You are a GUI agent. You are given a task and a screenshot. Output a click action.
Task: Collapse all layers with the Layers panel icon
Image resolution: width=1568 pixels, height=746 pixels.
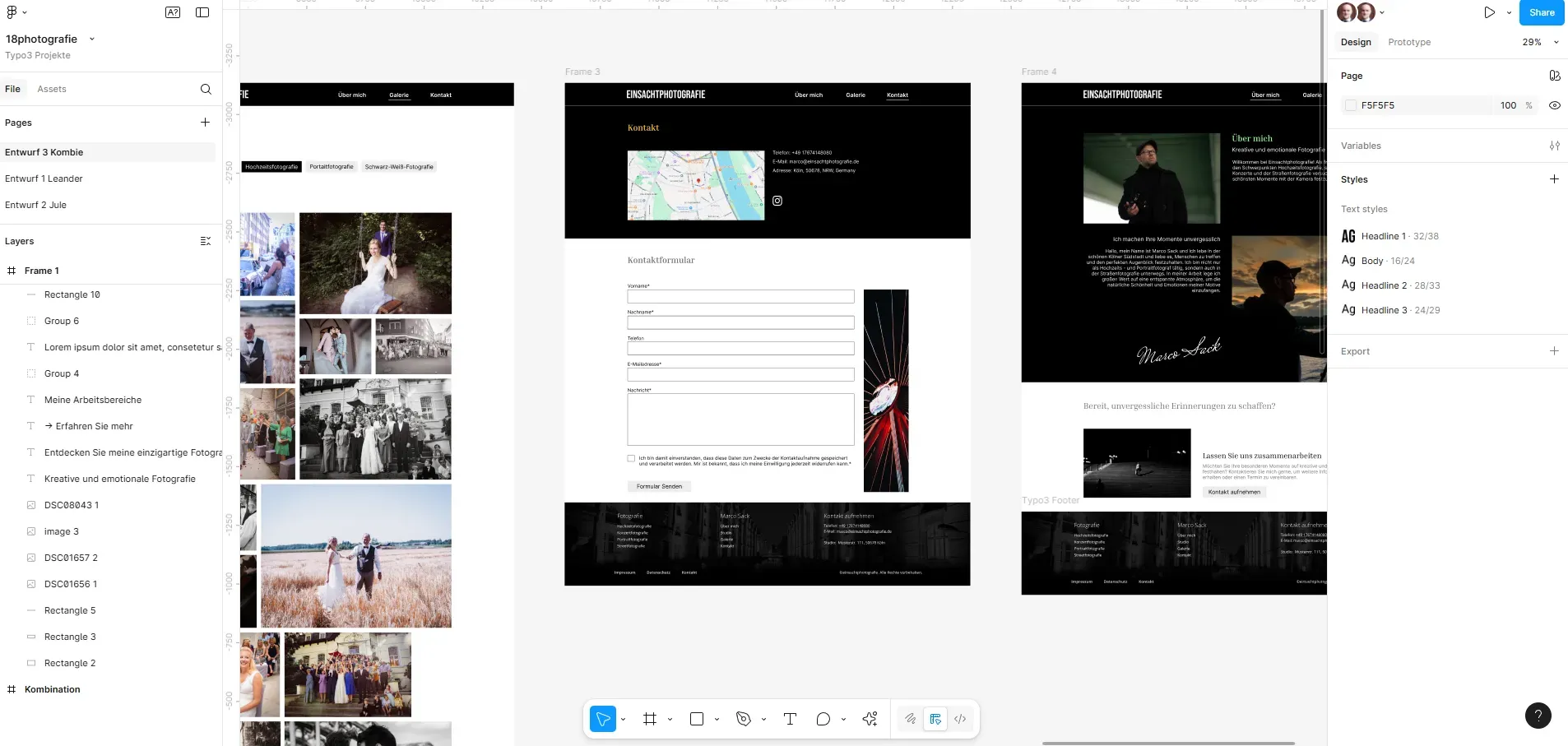(x=206, y=241)
